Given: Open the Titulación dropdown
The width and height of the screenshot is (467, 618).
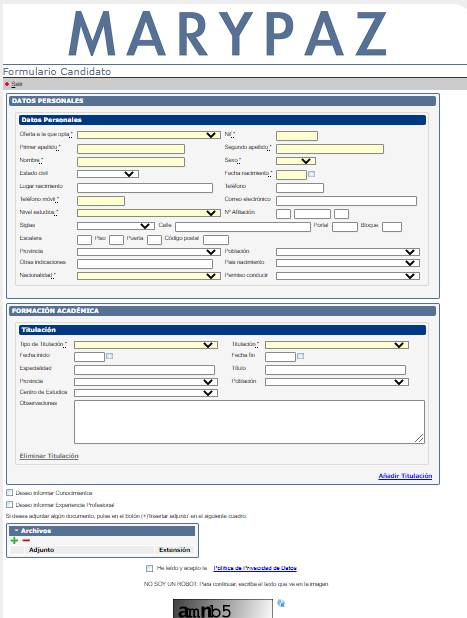Looking at the screenshot, I should pyautogui.click(x=337, y=345).
